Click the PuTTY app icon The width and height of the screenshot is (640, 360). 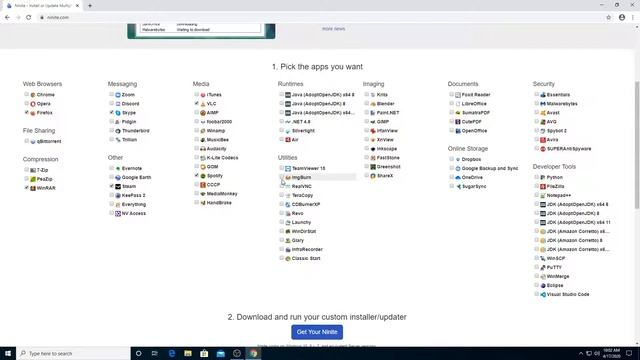543,267
